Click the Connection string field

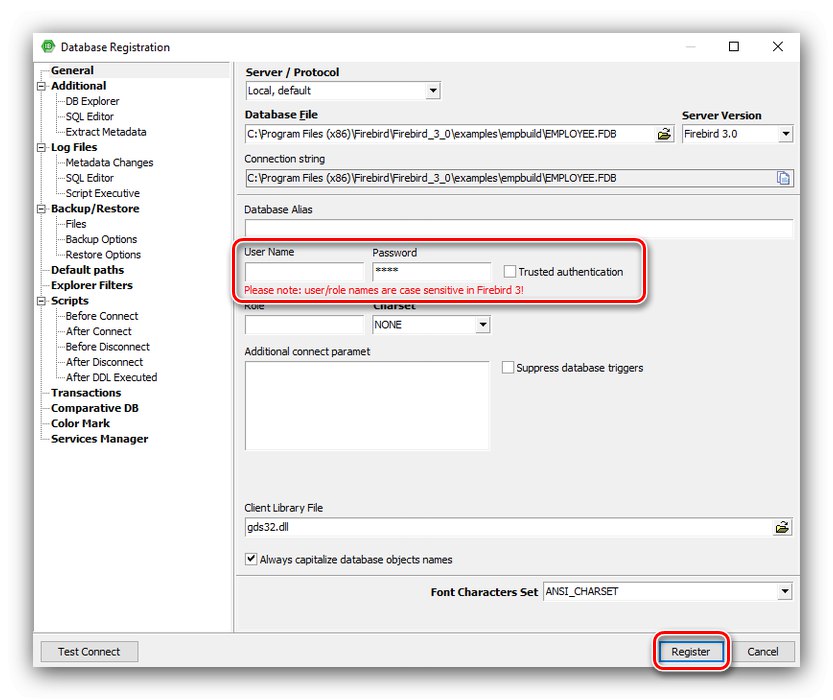(510, 178)
